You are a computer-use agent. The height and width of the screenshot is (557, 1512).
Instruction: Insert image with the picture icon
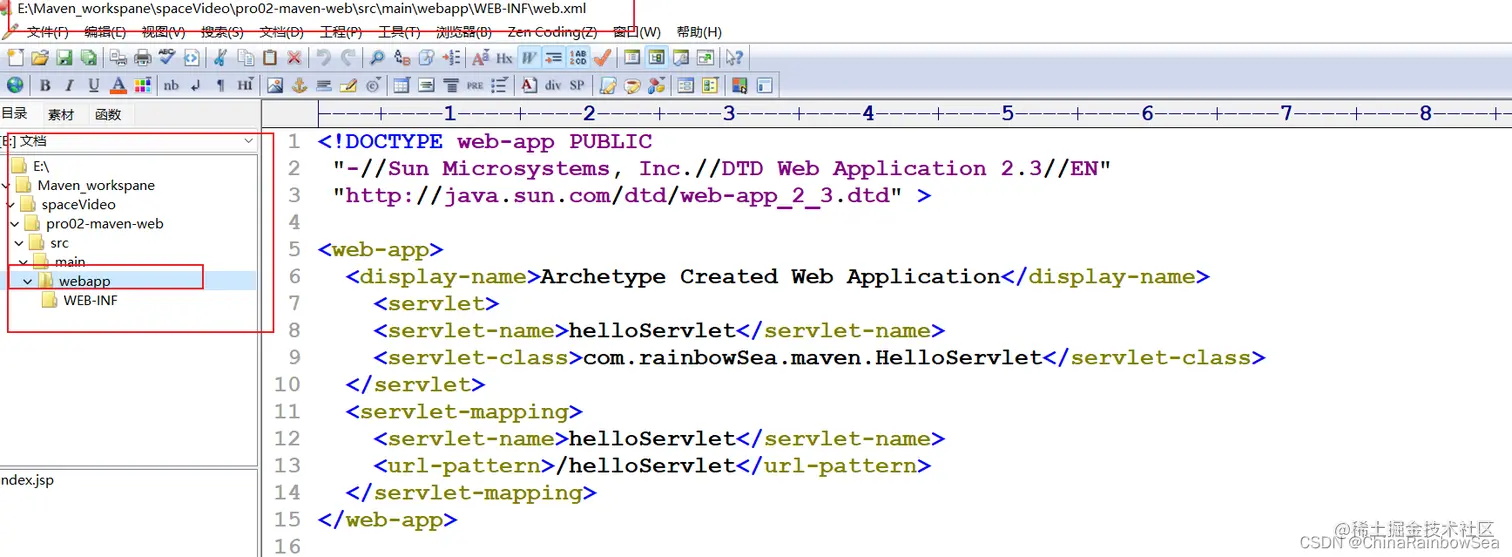tap(273, 85)
